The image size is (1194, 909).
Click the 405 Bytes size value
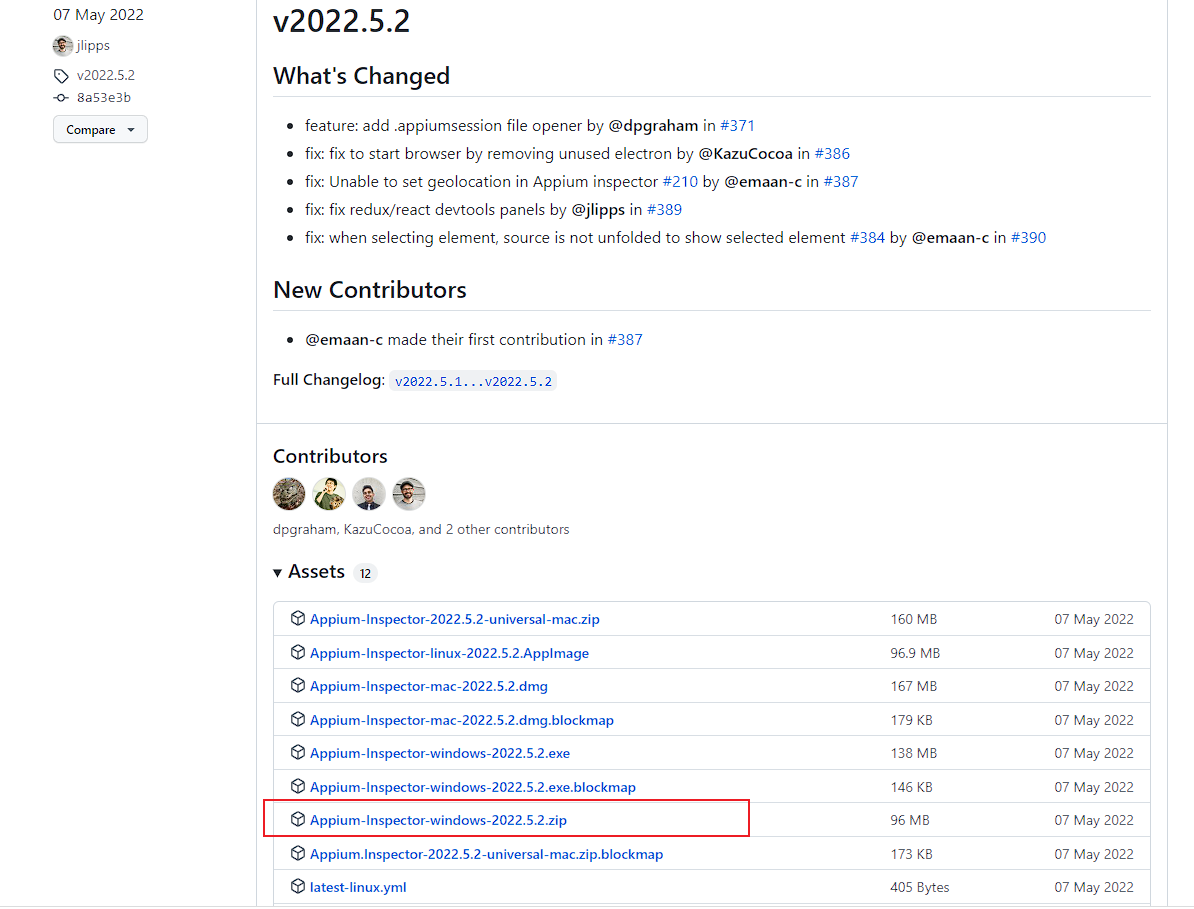point(920,888)
